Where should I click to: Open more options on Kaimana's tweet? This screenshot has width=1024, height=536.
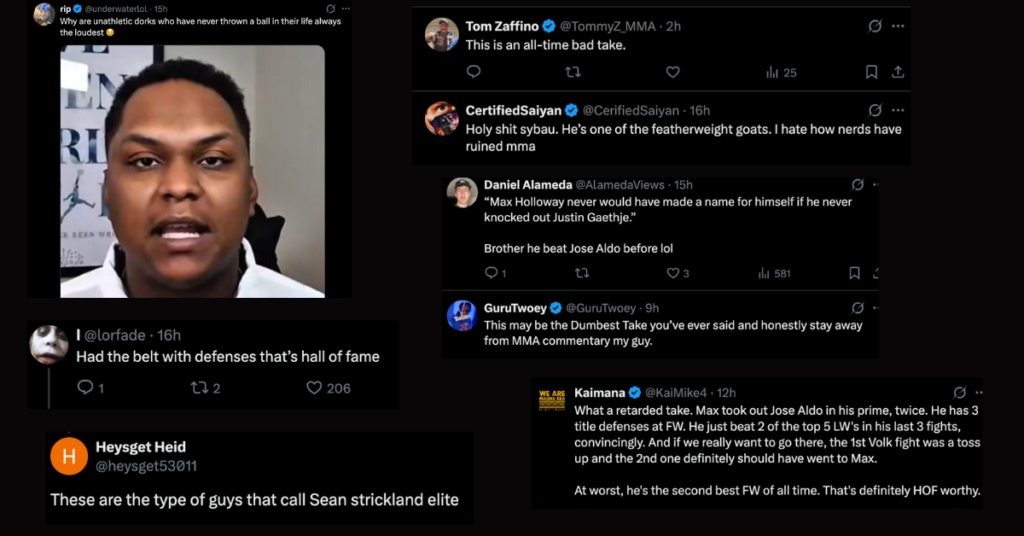(978, 392)
